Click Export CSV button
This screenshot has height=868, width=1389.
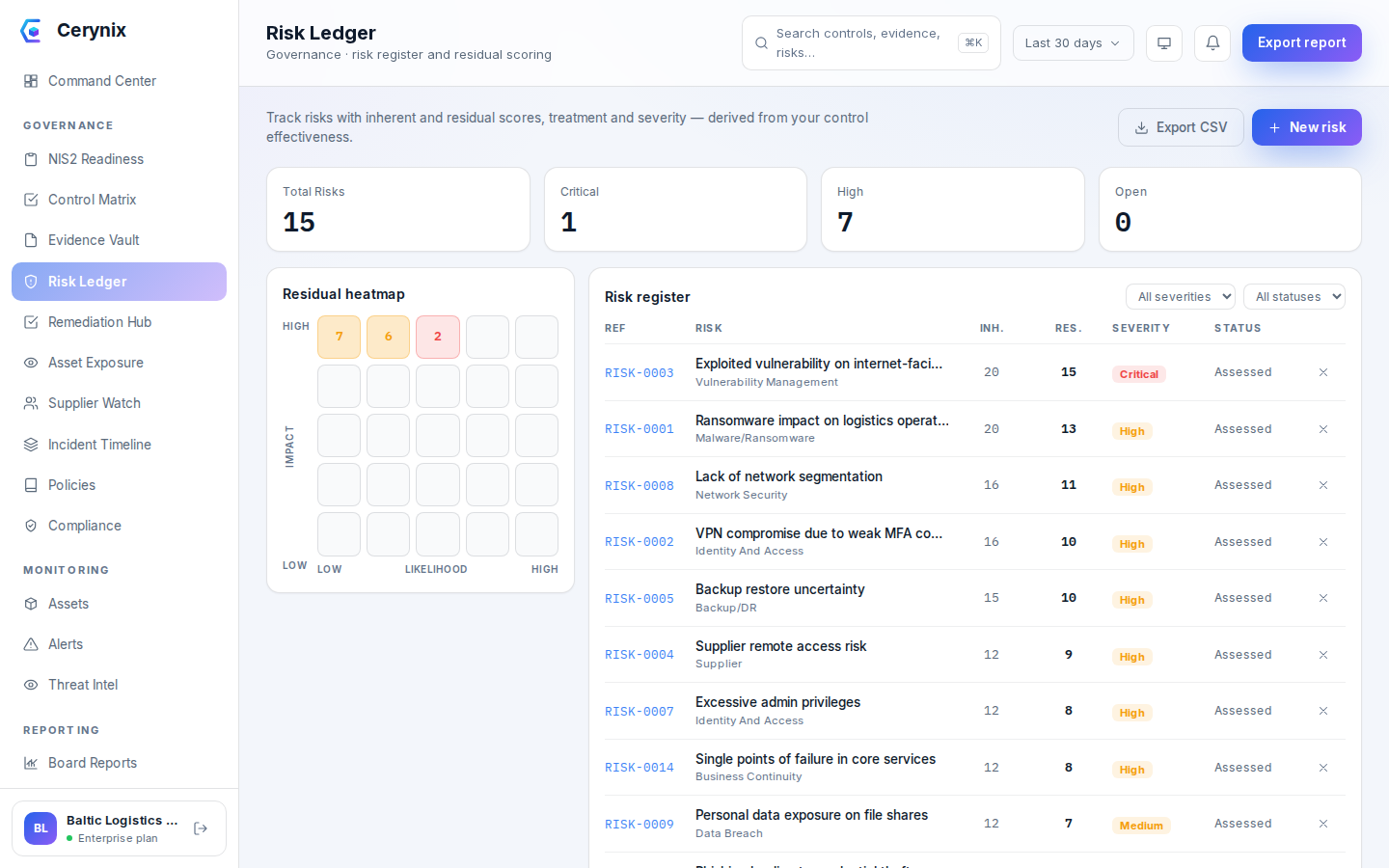1181,127
